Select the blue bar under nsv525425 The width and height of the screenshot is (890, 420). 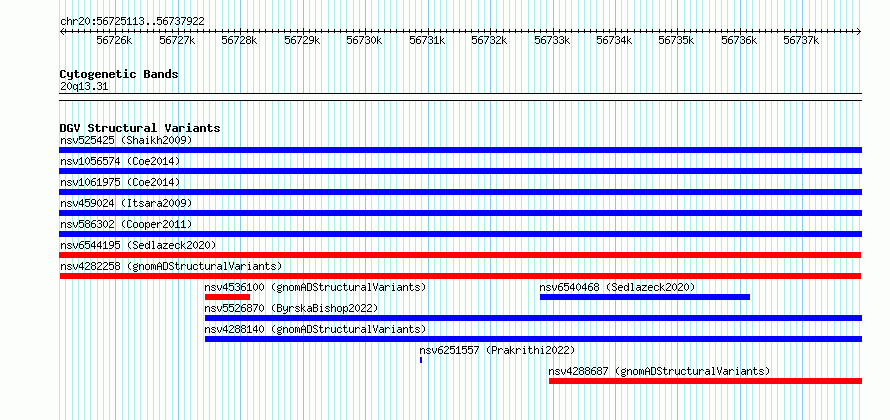click(460, 150)
